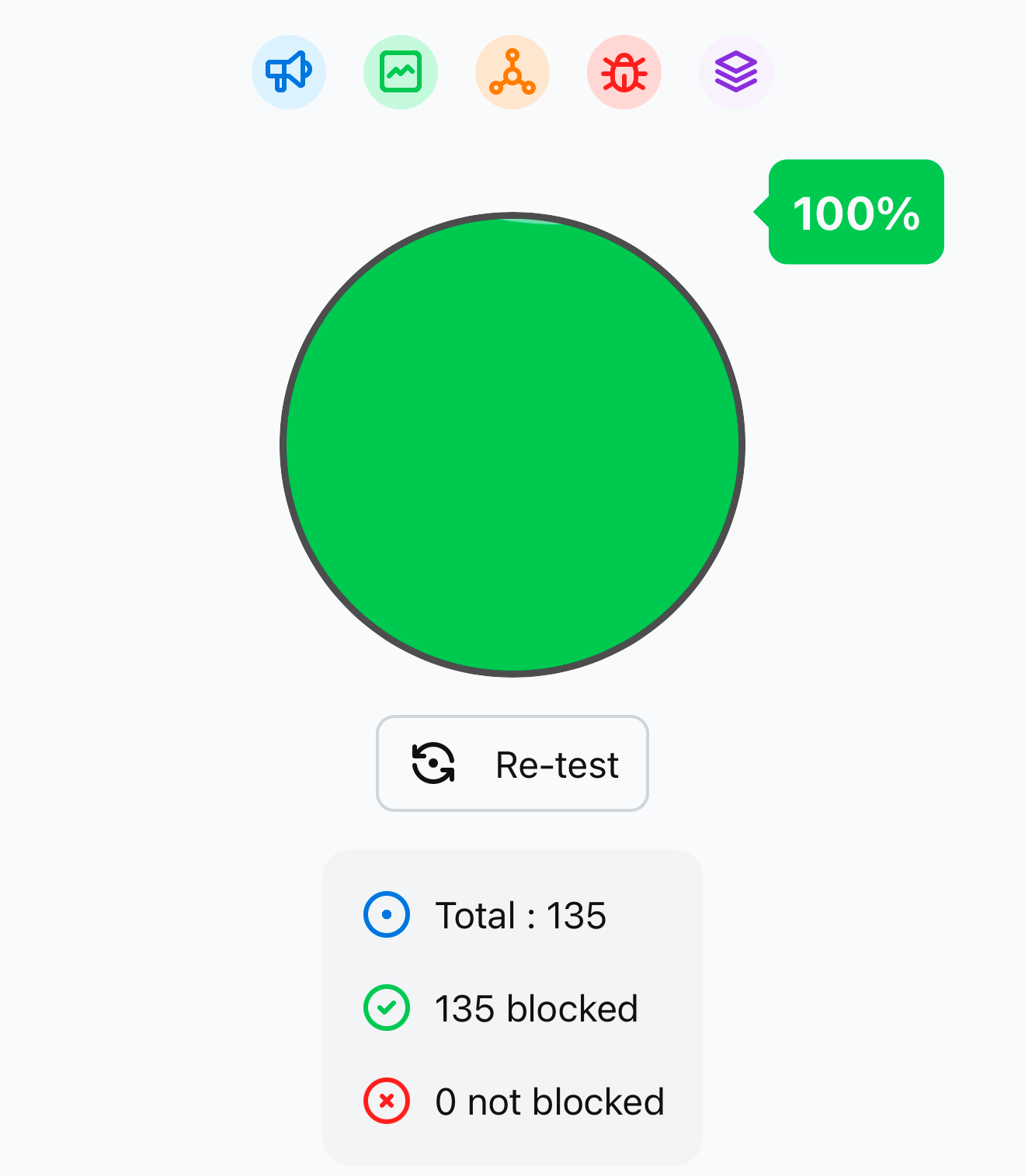Click the dark outline ring of the chart
Viewport: 1025px width, 1176px height.
click(283, 445)
